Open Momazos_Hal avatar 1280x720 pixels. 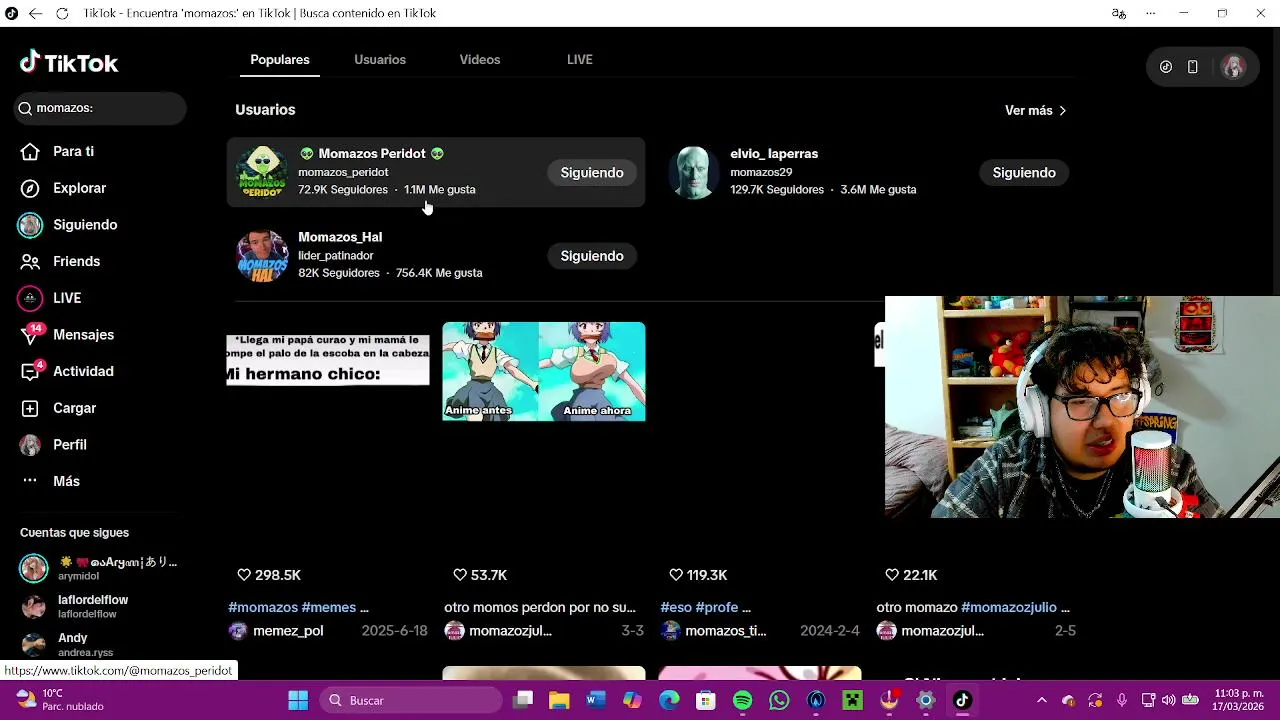point(262,255)
